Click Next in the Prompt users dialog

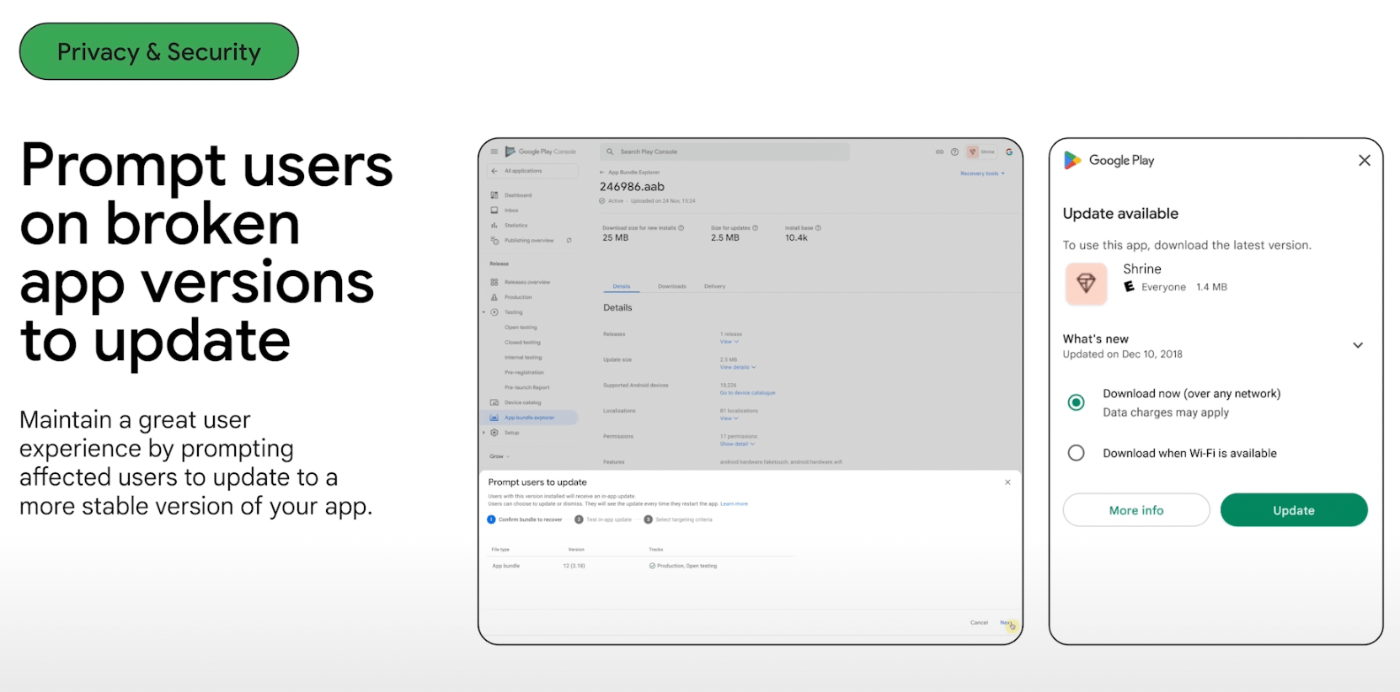tap(1006, 622)
